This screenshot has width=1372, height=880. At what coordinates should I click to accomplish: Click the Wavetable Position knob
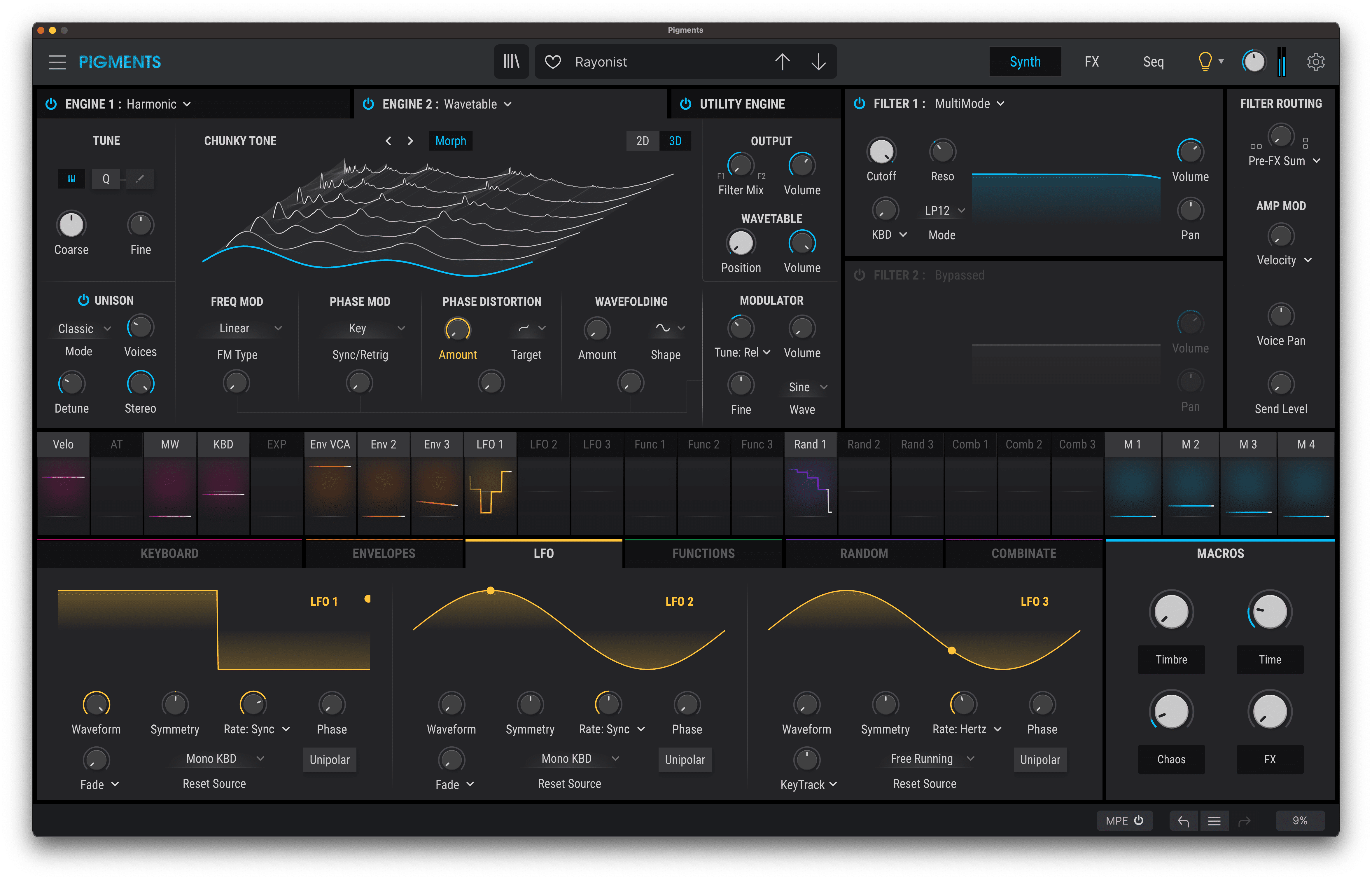pos(740,243)
